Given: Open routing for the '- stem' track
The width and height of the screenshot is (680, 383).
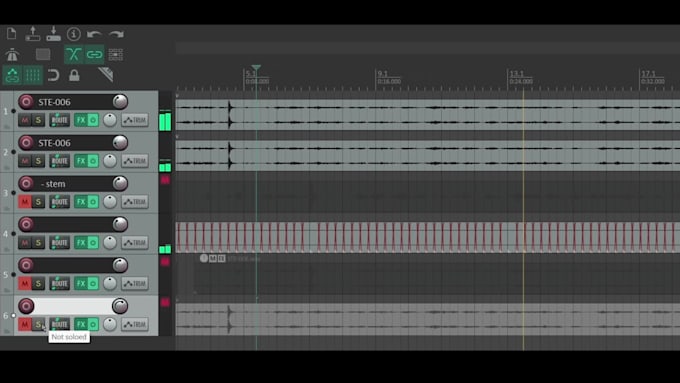Looking at the screenshot, I should (59, 202).
